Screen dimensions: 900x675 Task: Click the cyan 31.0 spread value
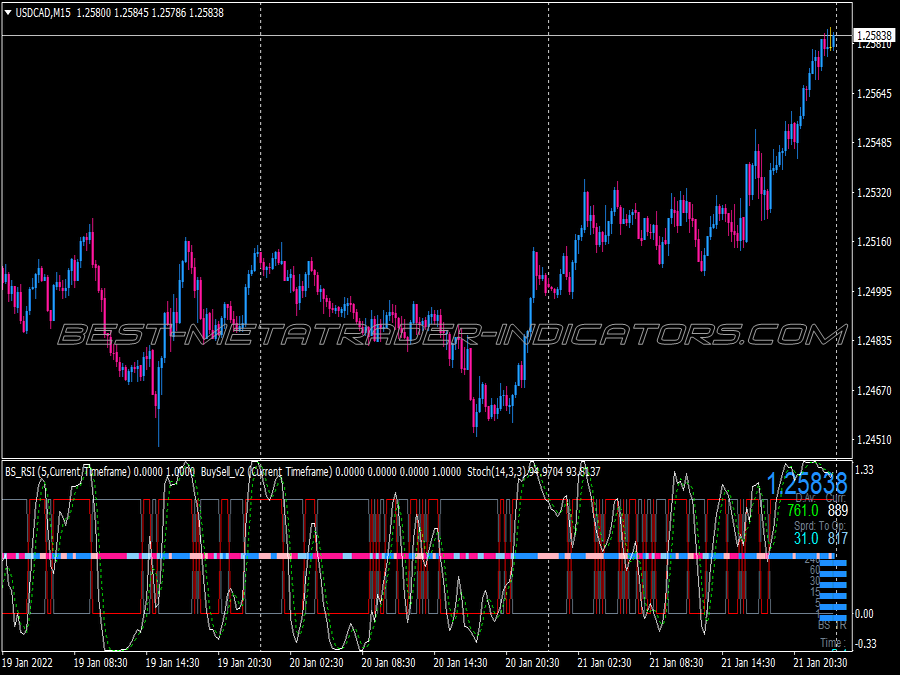pos(806,538)
